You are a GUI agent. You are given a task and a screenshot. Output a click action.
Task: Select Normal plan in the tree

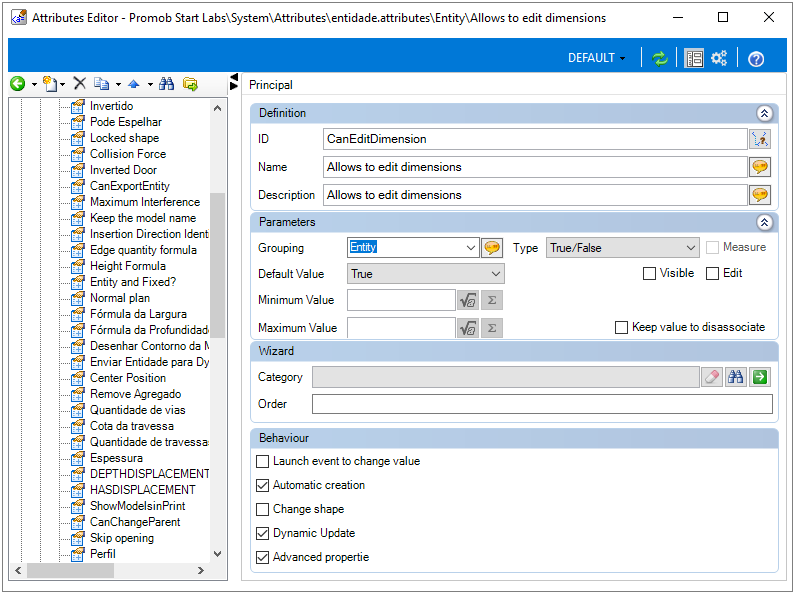pyautogui.click(x=120, y=298)
